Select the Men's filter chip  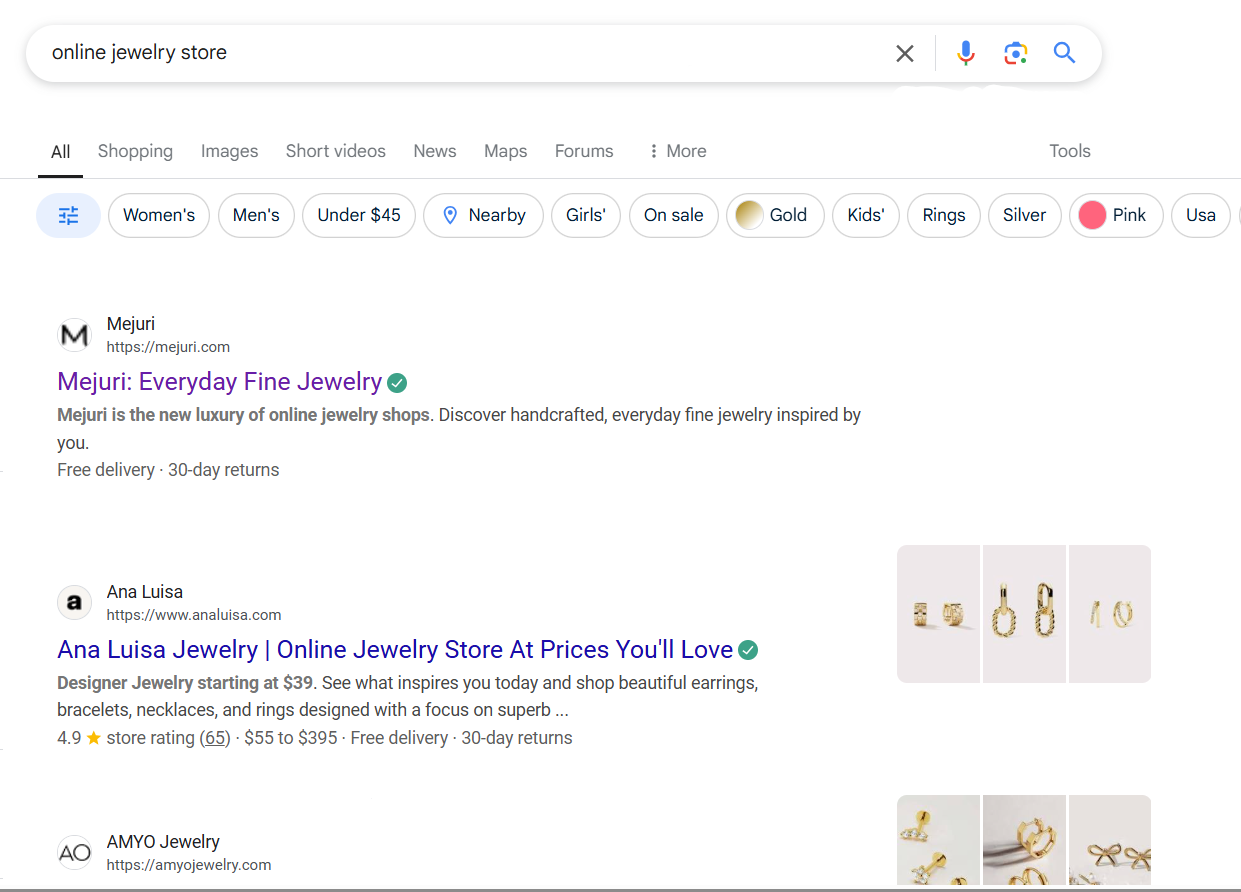pos(256,215)
